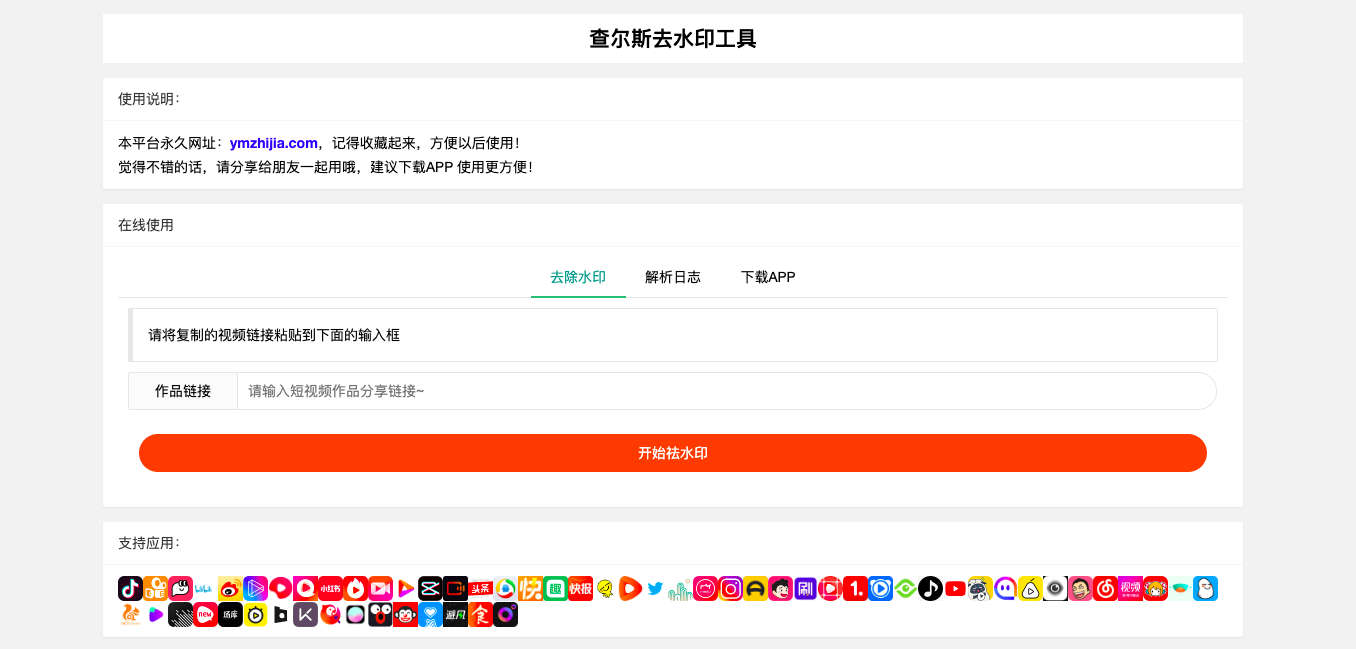Screen dimensions: 1356x649
Task: Click the UC Browser squirrel icon
Action: 129,614
